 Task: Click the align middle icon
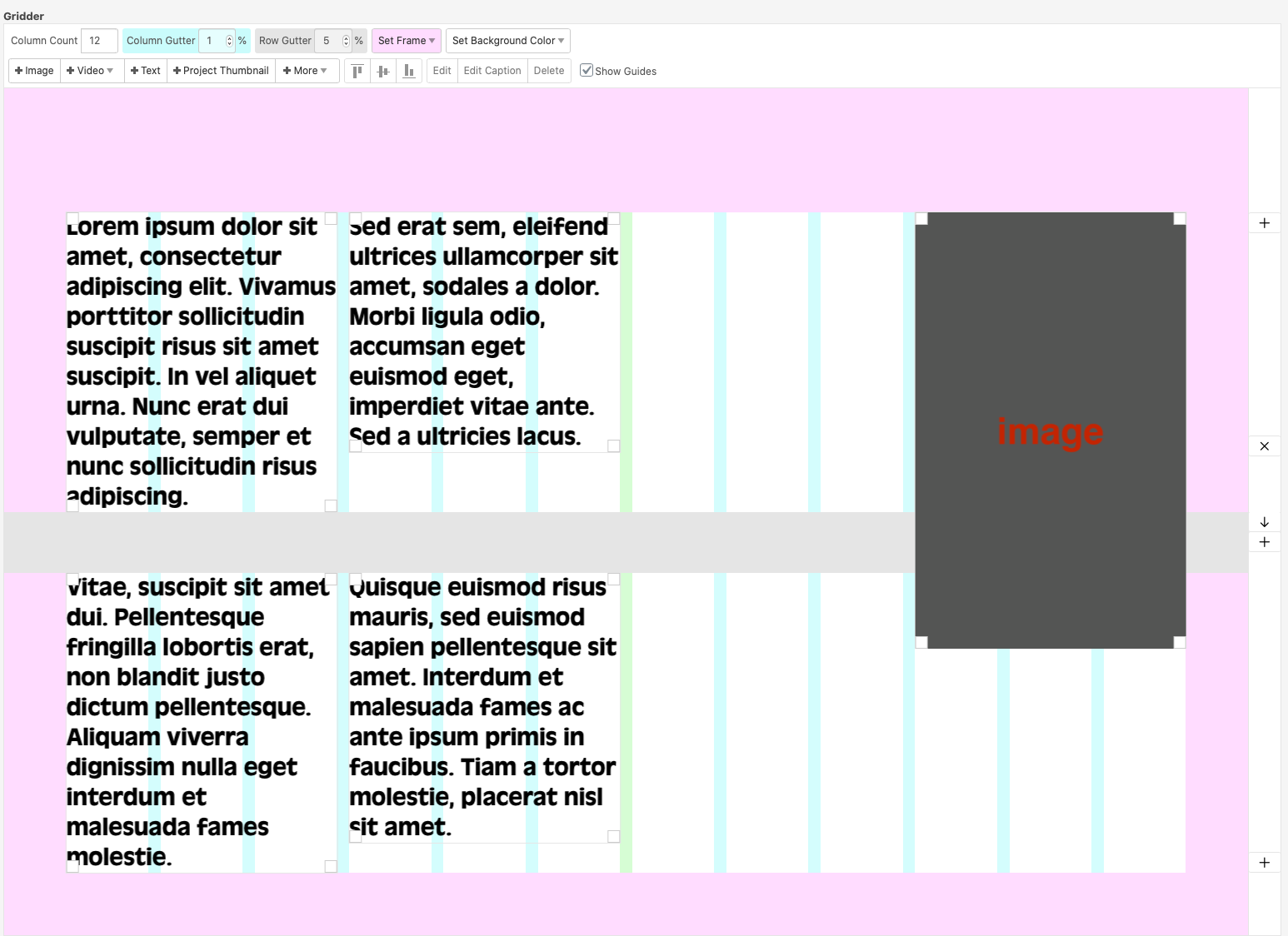coord(383,71)
